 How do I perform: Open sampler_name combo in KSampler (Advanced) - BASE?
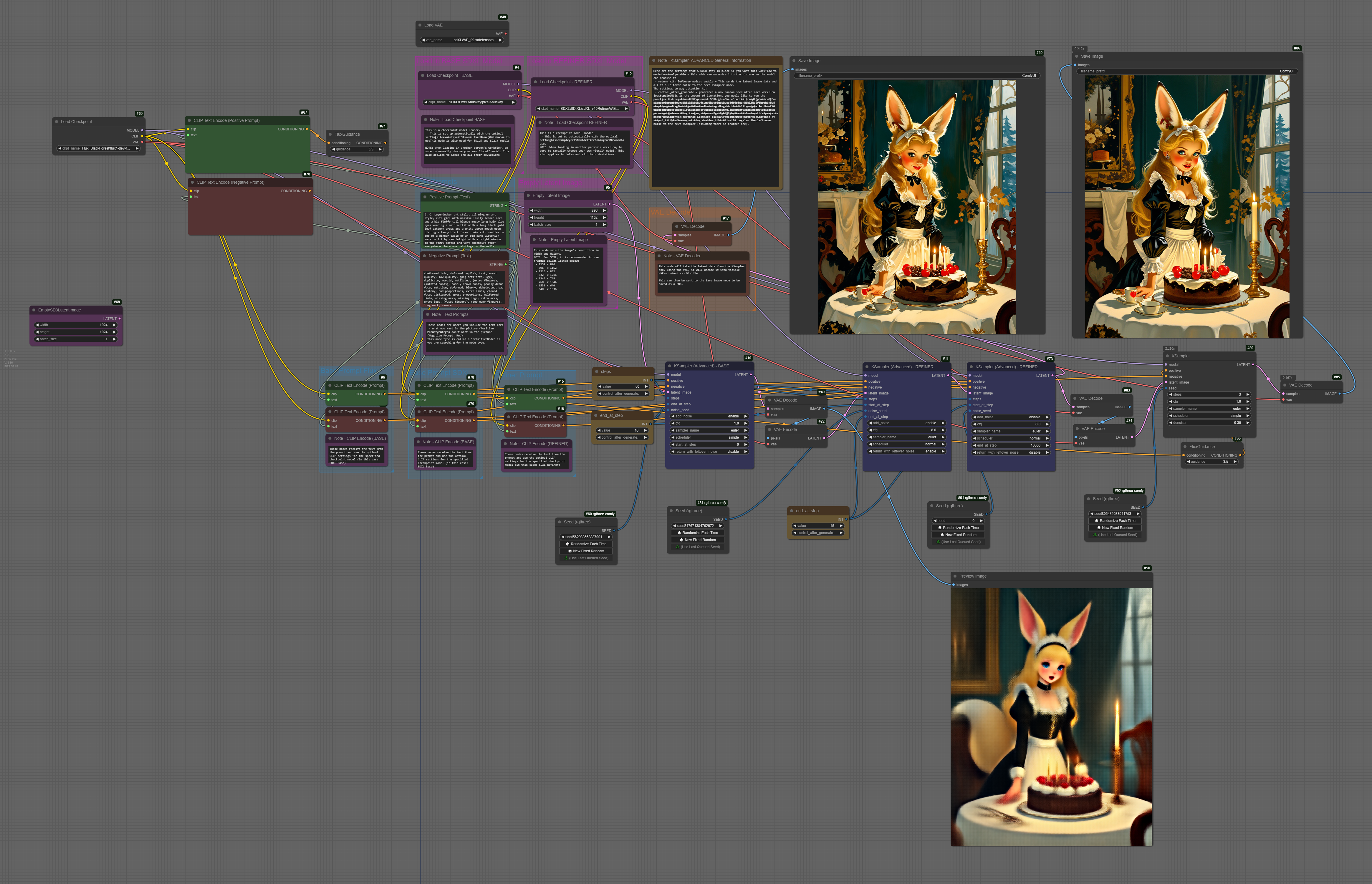coord(709,430)
